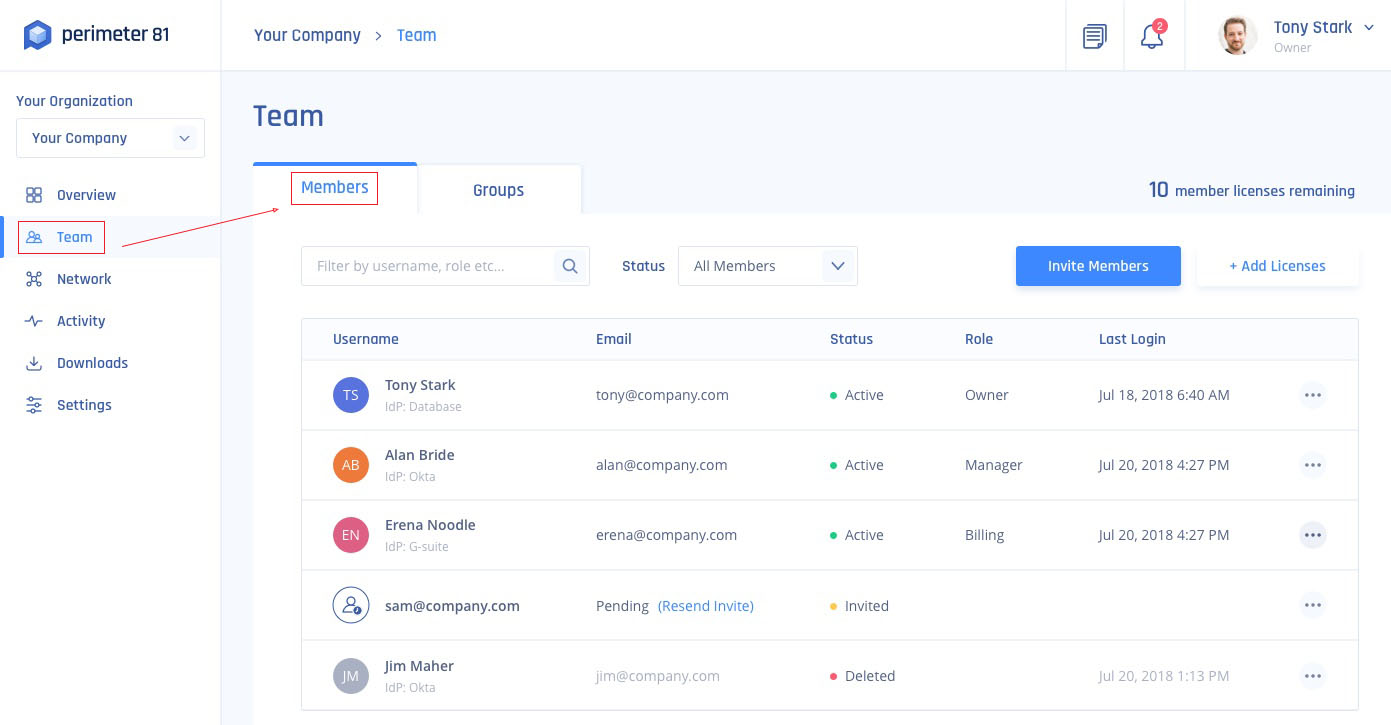Click the Tony Stark name in the table
1391x725 pixels.
pos(420,385)
